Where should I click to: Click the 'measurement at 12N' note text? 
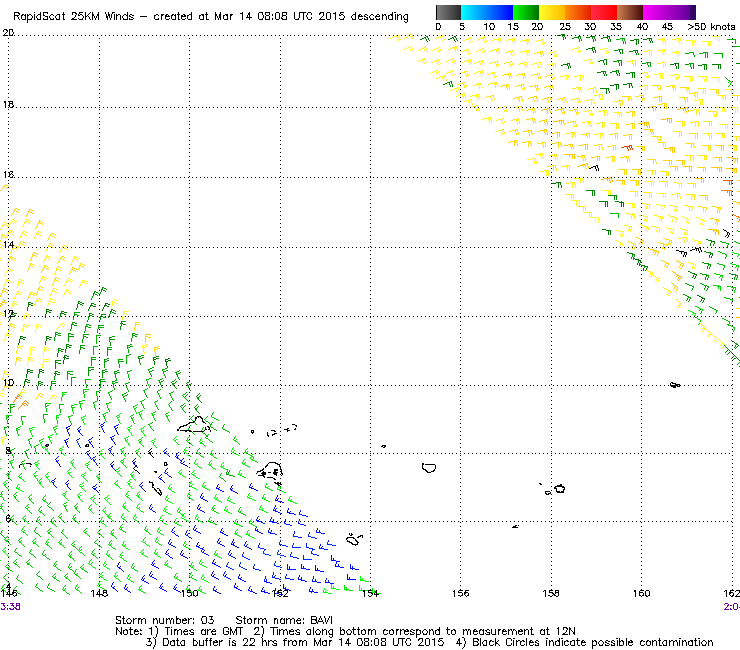519,632
